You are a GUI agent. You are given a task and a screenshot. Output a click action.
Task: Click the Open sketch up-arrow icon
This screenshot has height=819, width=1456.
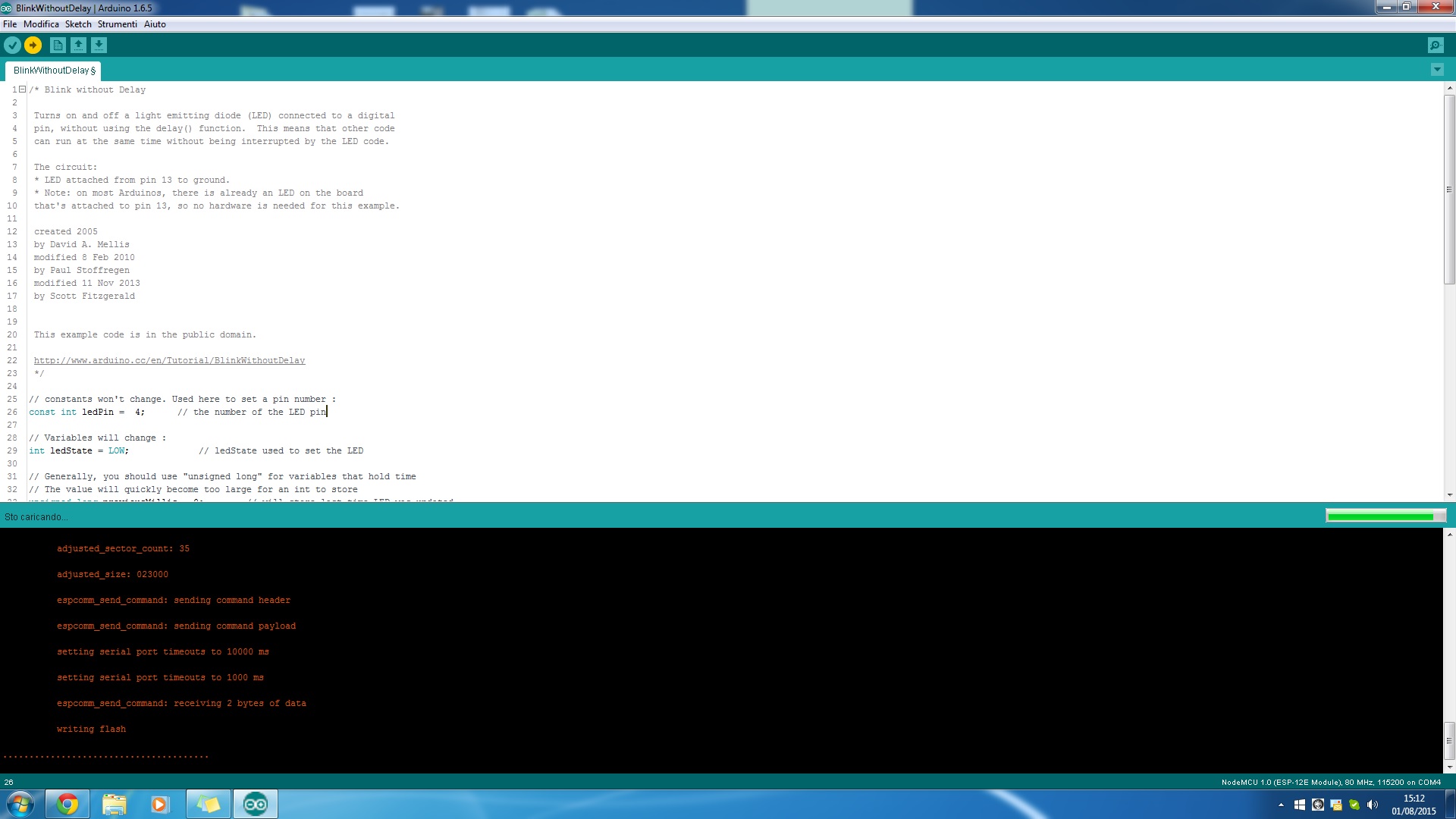point(78,45)
